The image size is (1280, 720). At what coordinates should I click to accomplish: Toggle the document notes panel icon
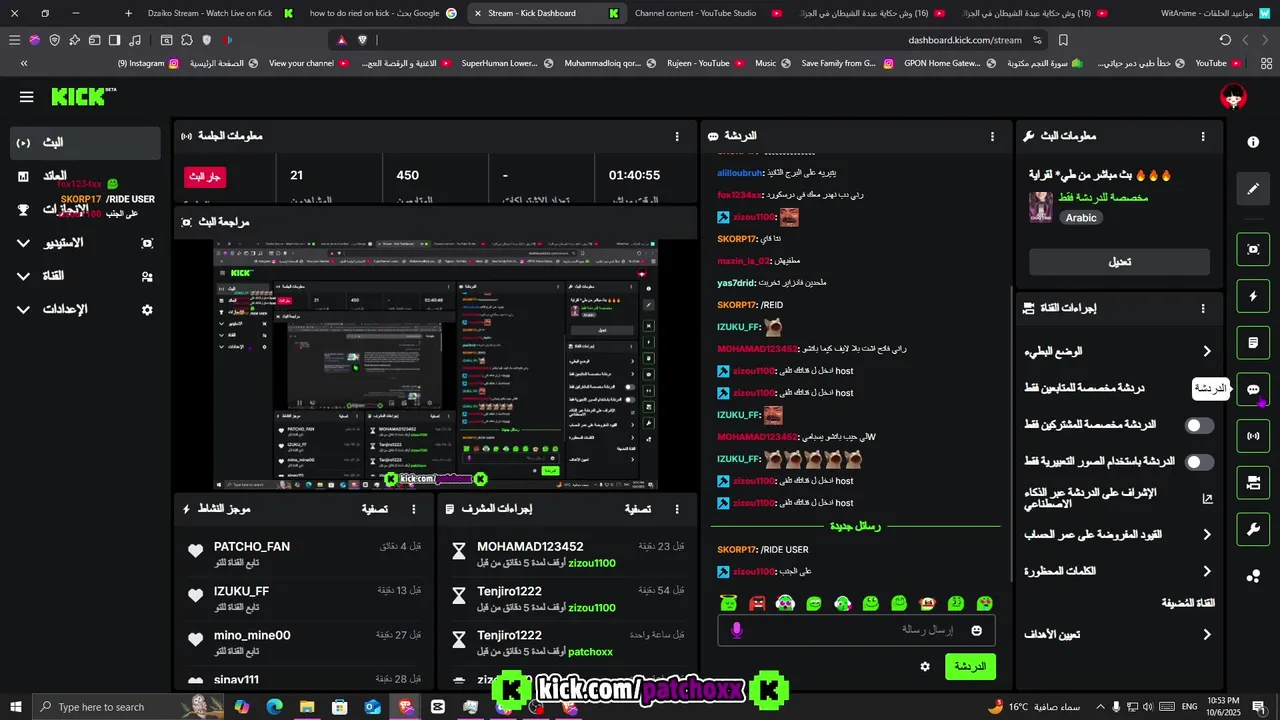(x=1253, y=343)
